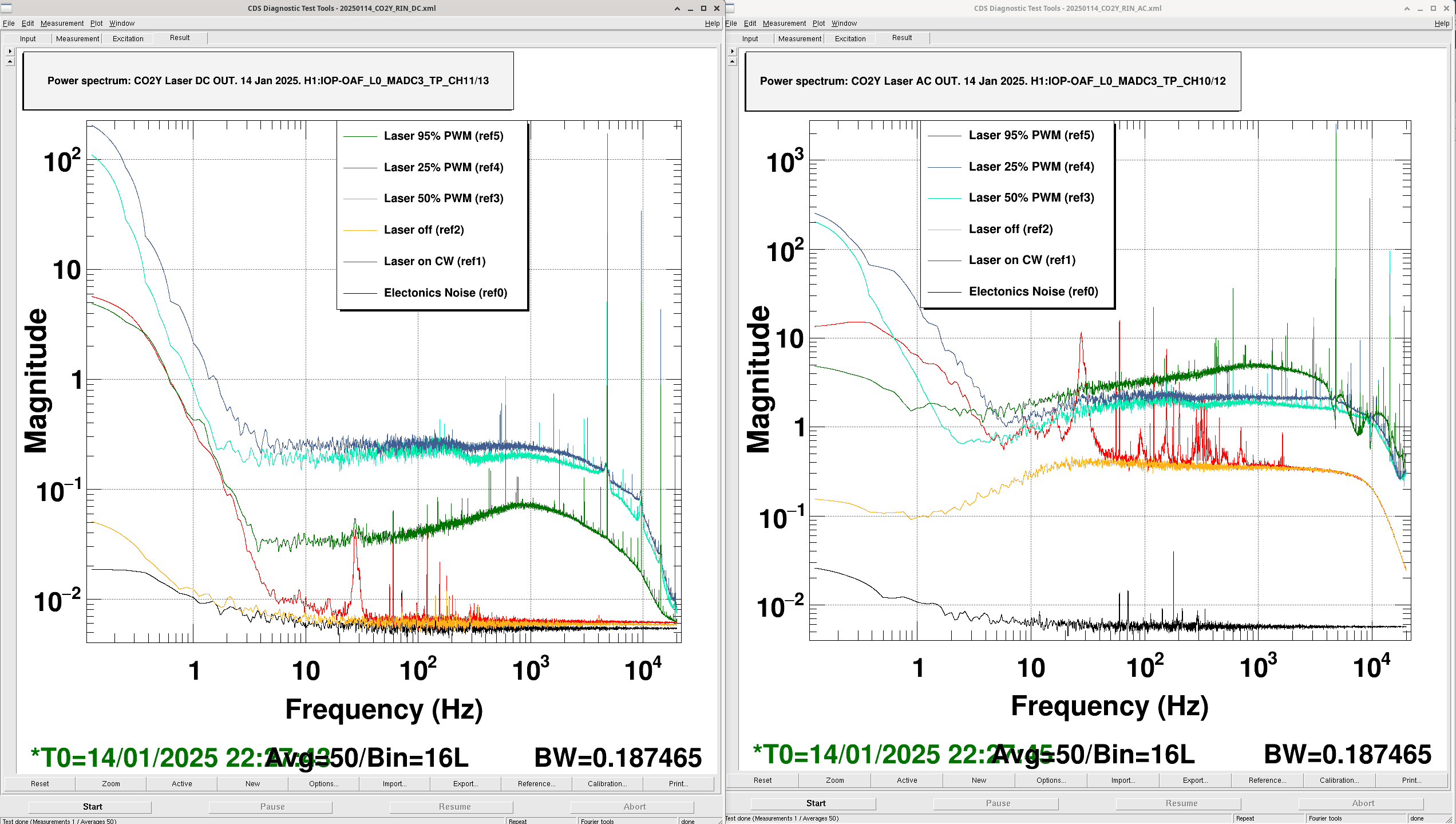Click the DC OUT power spectrum title box
The image size is (1456, 824).
(268, 81)
